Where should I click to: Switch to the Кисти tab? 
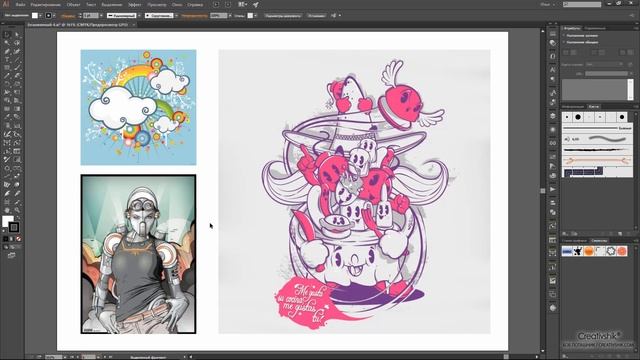click(x=593, y=107)
